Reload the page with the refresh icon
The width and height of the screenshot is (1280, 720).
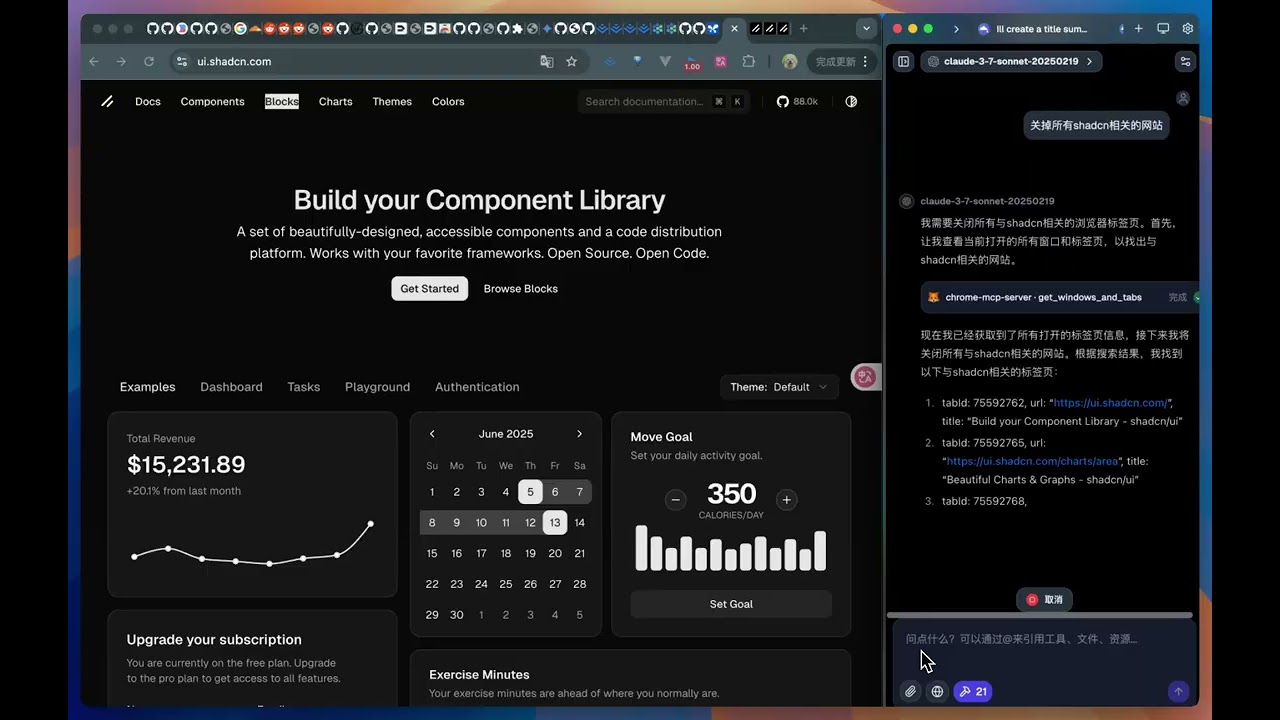point(149,61)
